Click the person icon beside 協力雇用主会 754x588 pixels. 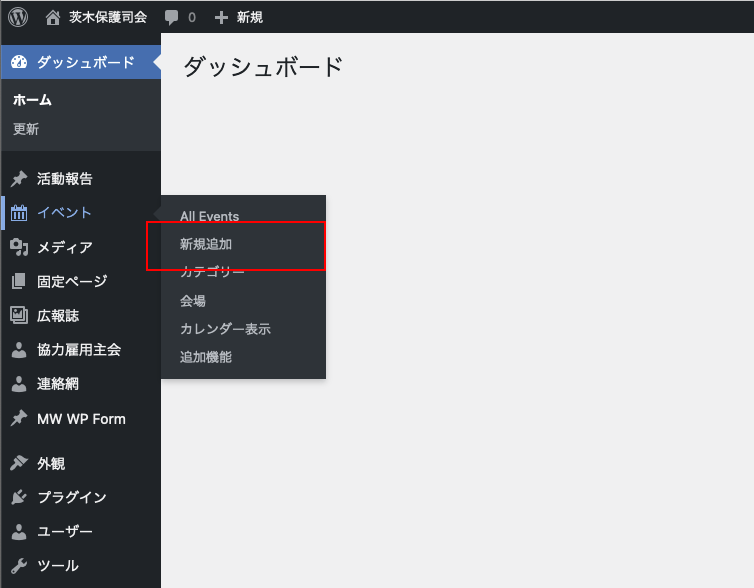19,350
